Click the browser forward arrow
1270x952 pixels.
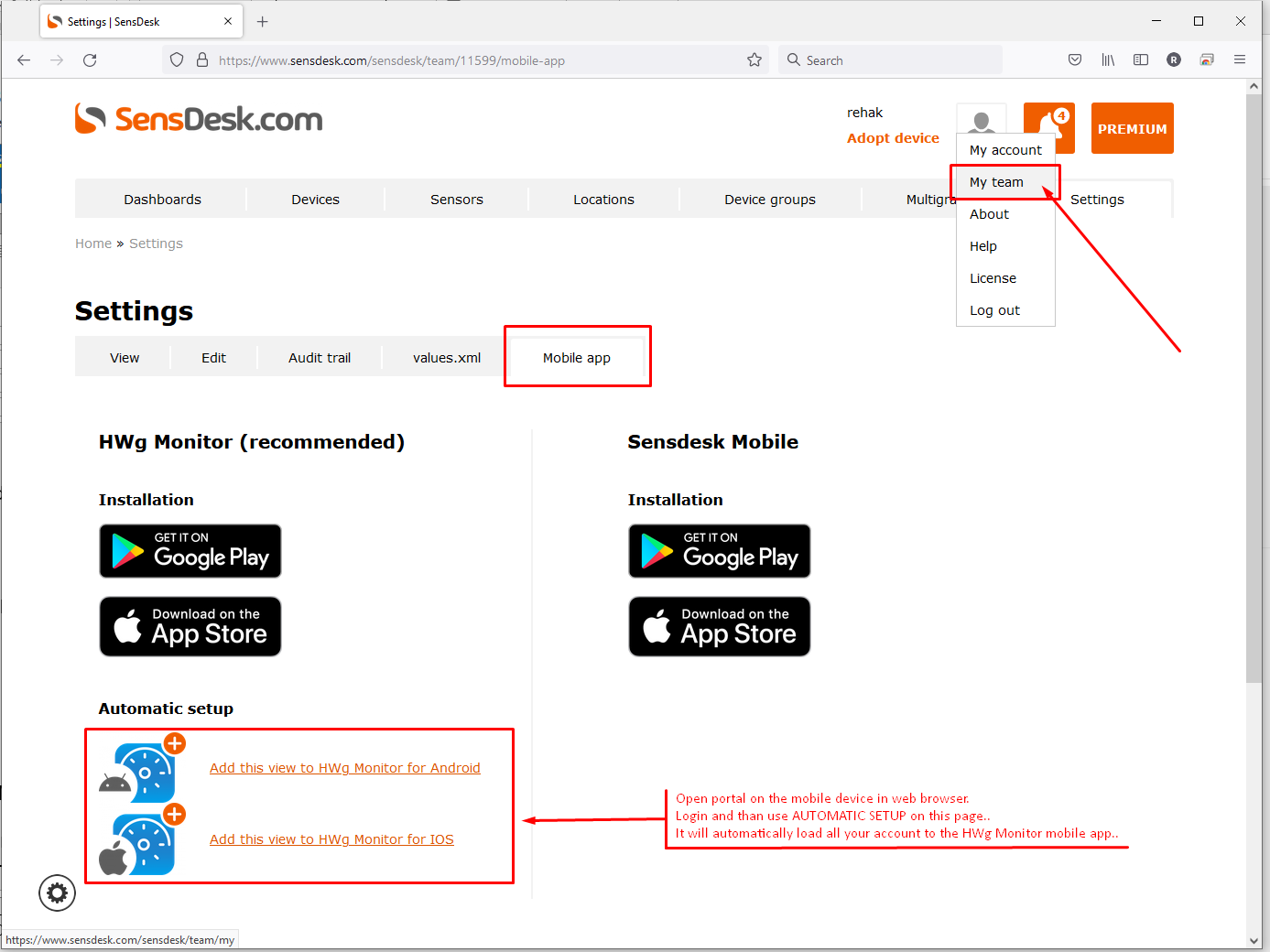[x=57, y=60]
